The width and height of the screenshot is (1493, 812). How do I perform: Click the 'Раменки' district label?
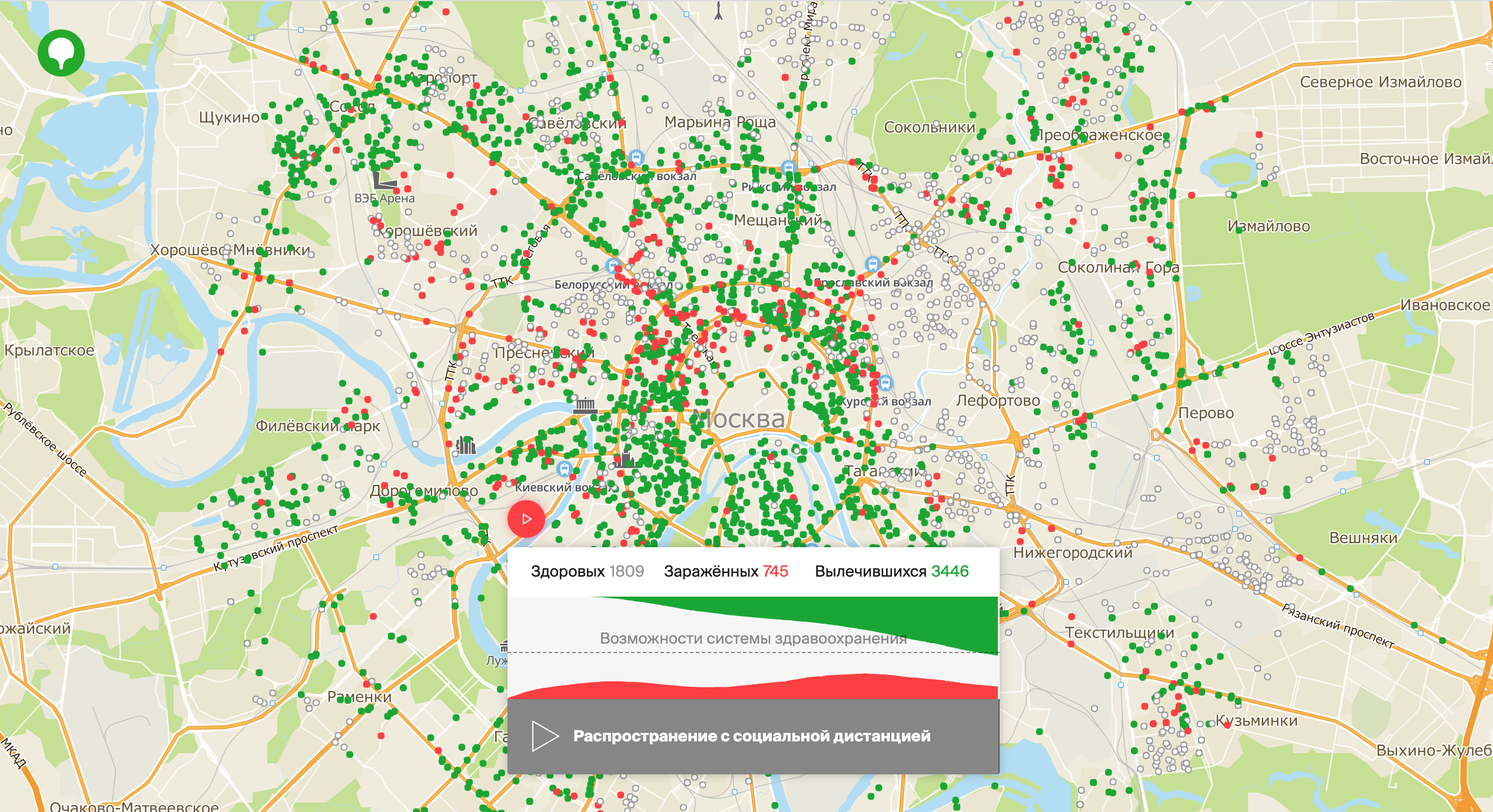[x=359, y=697]
